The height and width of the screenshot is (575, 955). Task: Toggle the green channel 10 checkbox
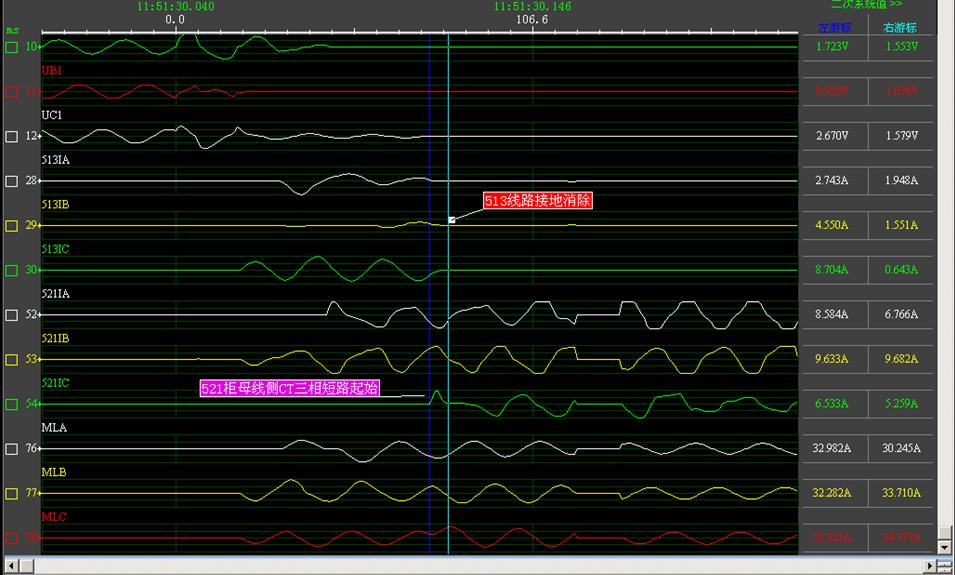[x=11, y=47]
